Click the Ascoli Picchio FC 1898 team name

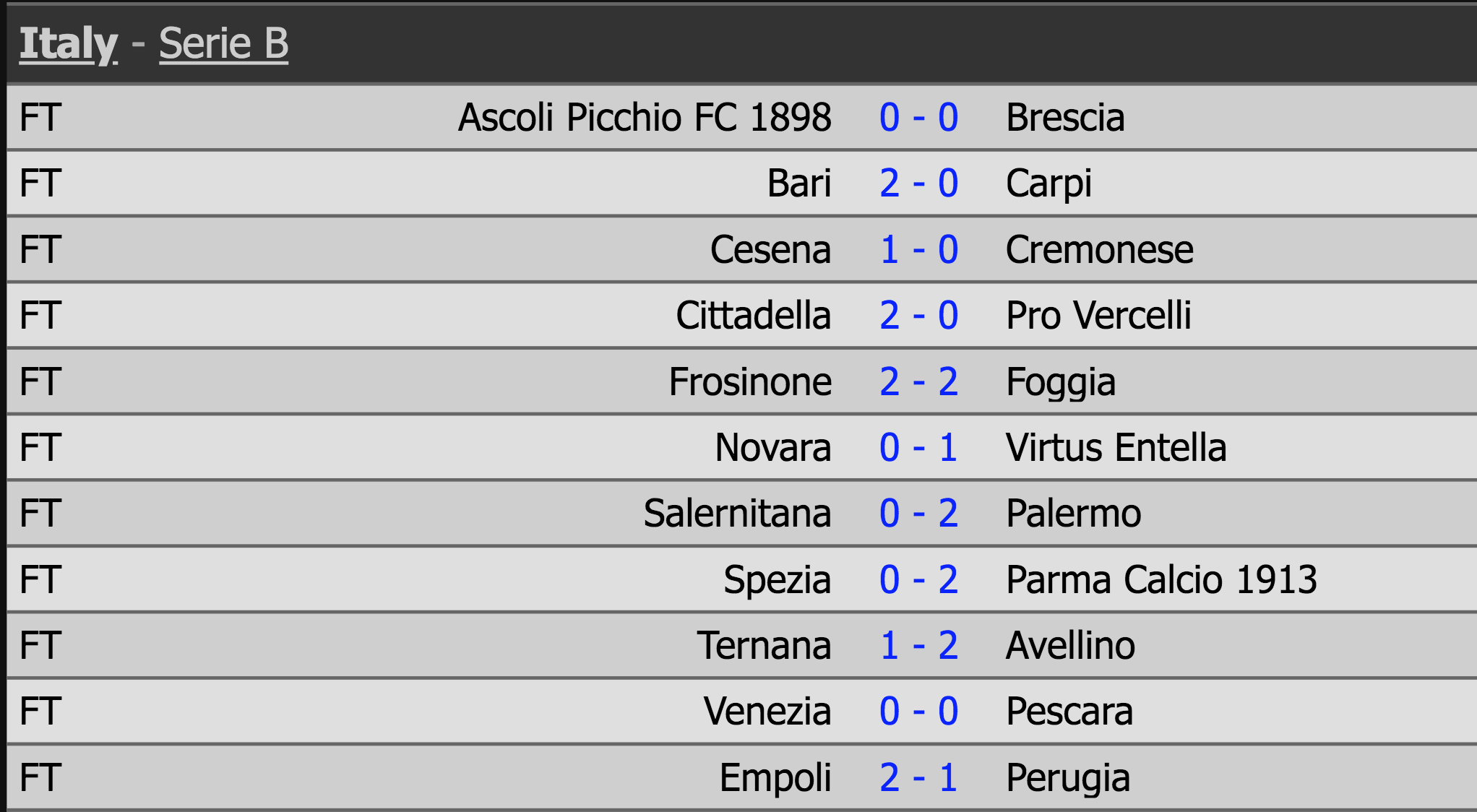click(x=645, y=118)
